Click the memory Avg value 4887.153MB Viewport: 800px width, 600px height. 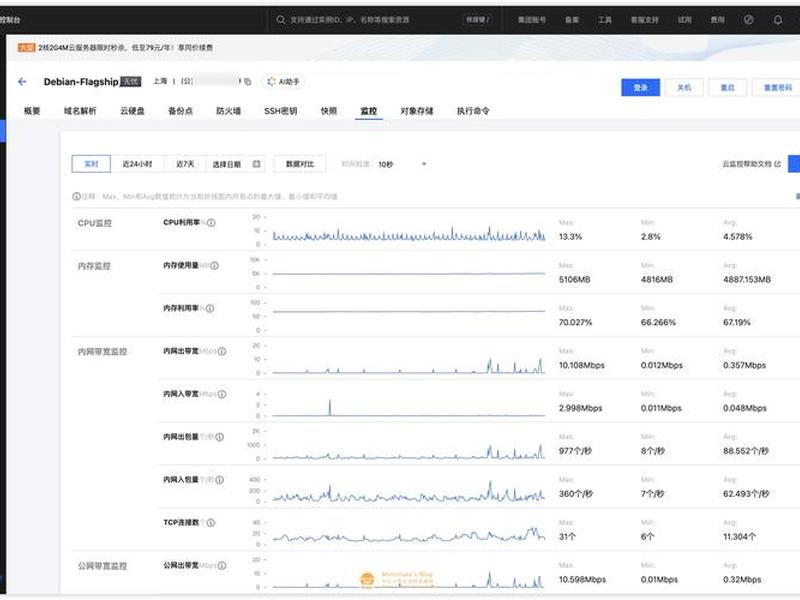click(x=747, y=280)
